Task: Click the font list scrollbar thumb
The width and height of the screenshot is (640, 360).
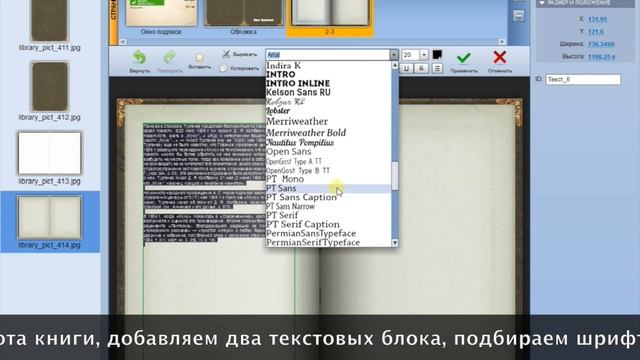Action: 395,176
